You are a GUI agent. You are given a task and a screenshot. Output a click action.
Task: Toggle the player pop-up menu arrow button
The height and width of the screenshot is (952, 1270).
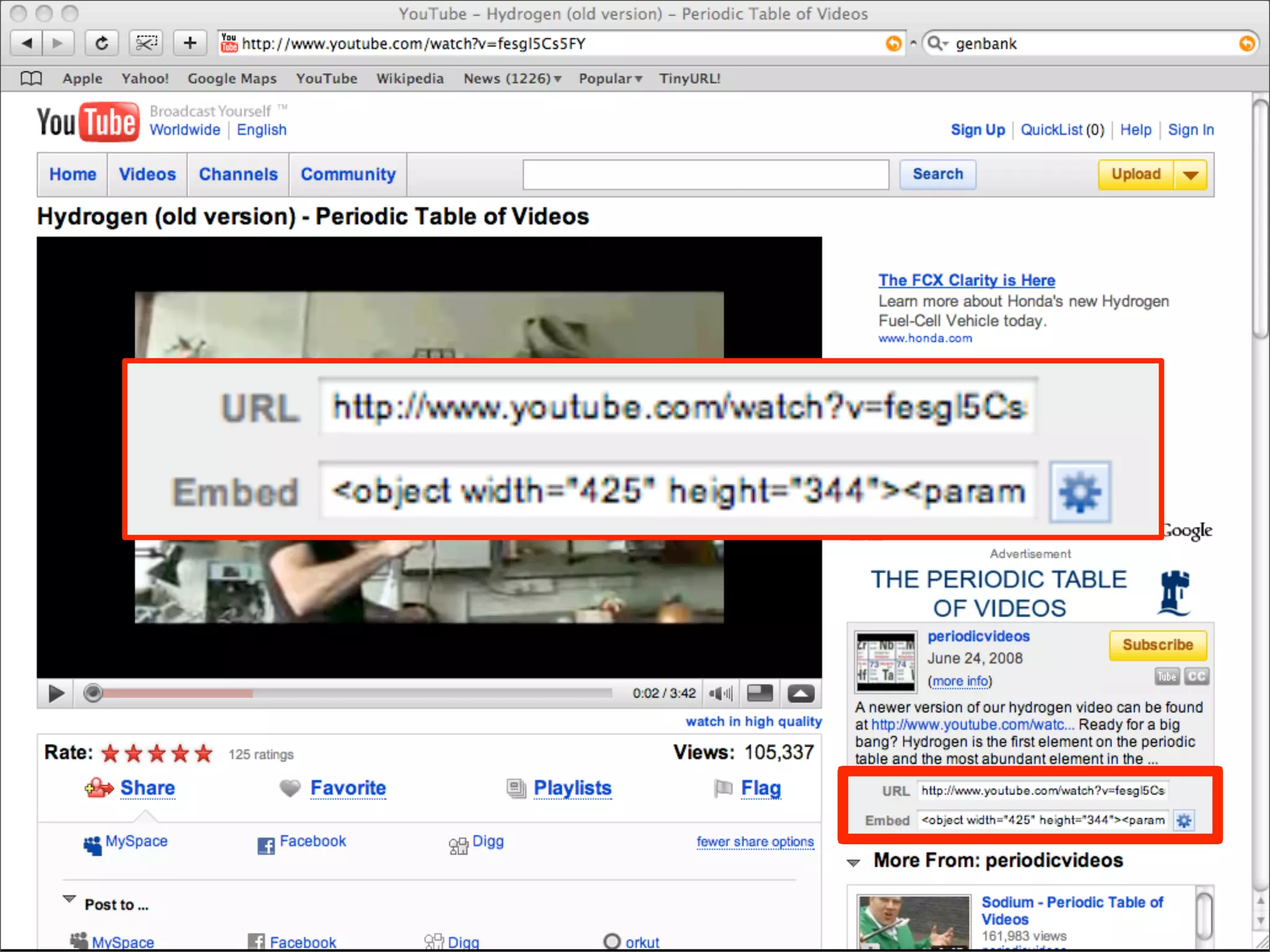click(801, 694)
